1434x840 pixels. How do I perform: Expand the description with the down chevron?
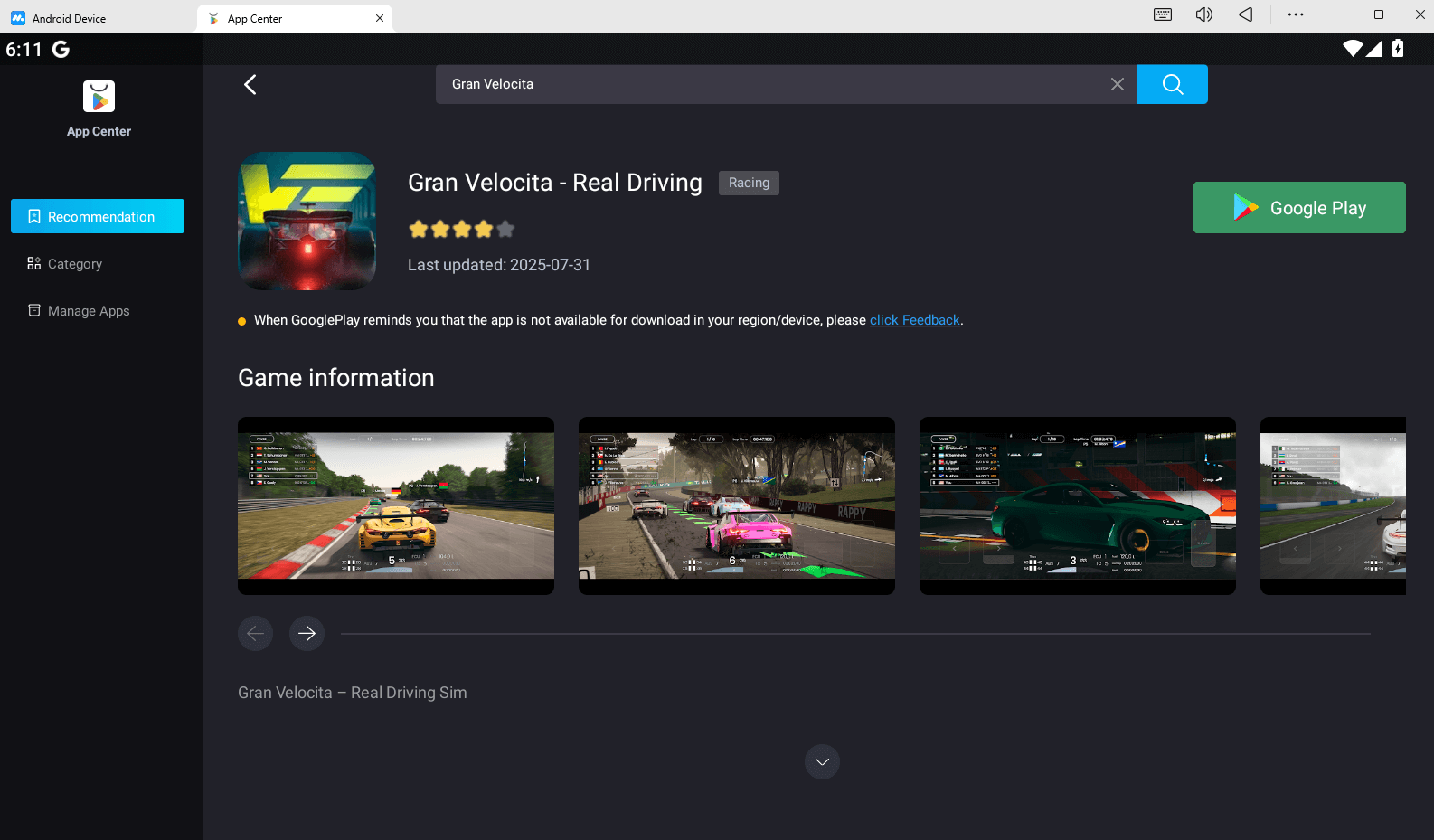822,762
